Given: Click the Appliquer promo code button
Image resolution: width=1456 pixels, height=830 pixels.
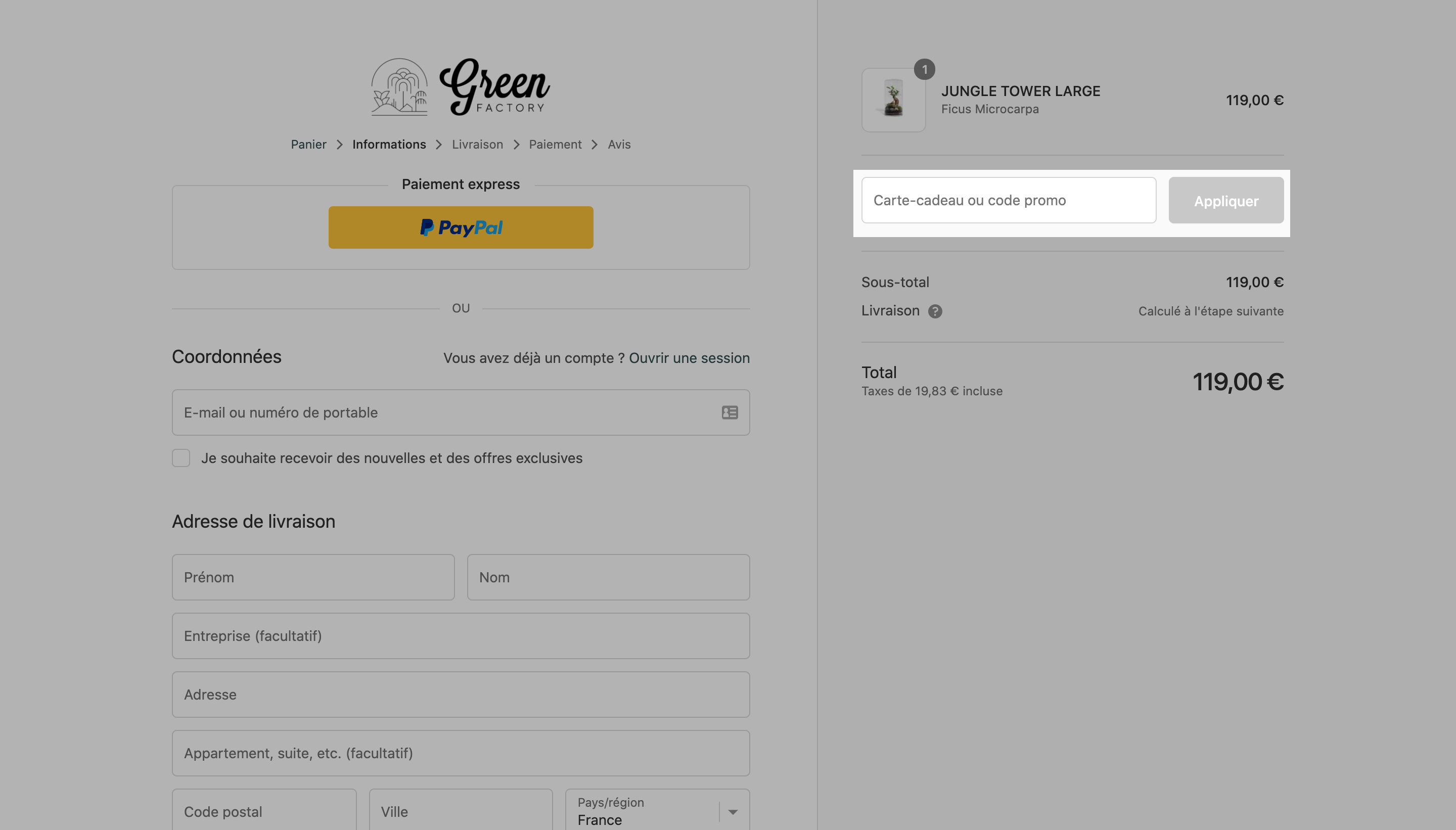Looking at the screenshot, I should (1226, 200).
